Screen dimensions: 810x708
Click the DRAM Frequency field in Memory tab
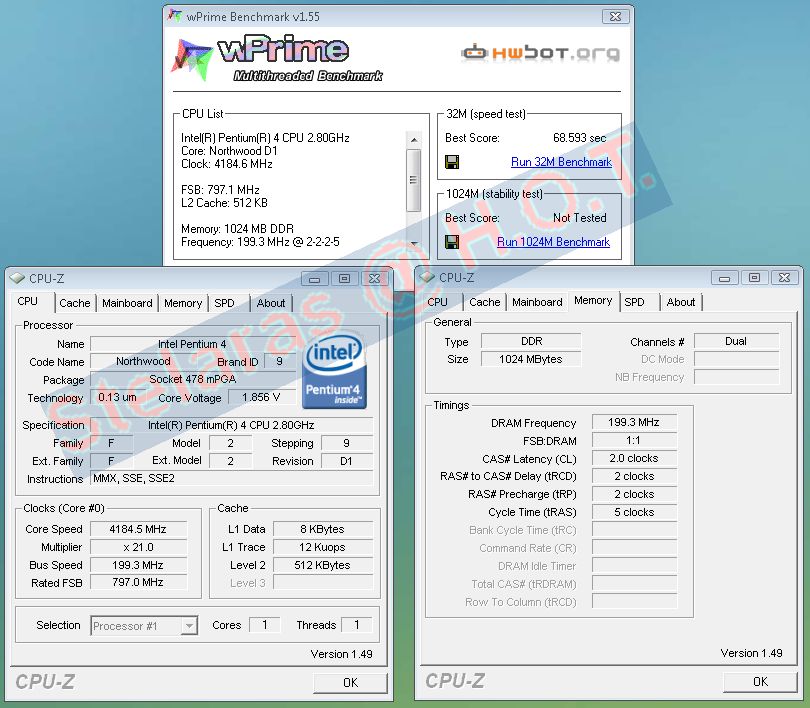(x=634, y=422)
